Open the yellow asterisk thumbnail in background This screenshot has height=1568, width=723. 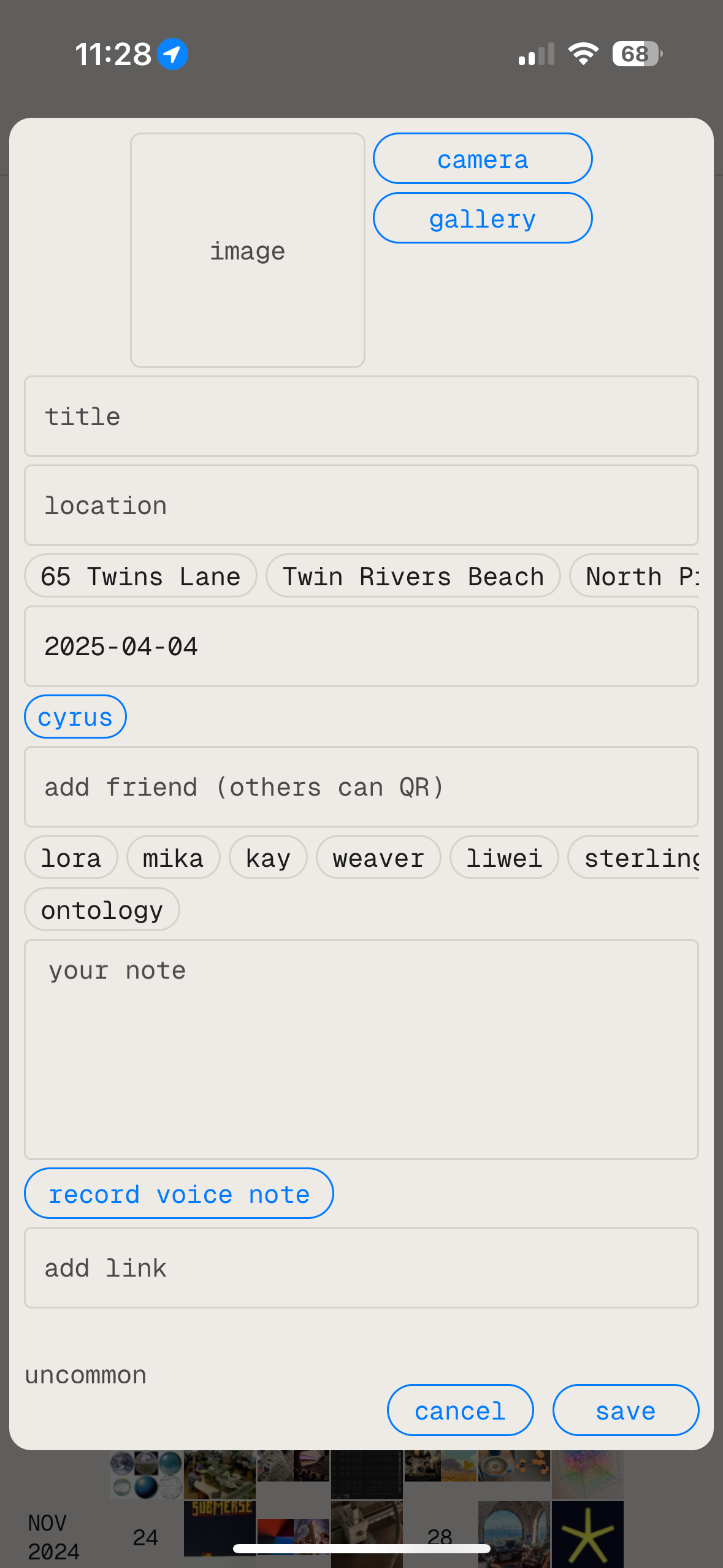(587, 1534)
